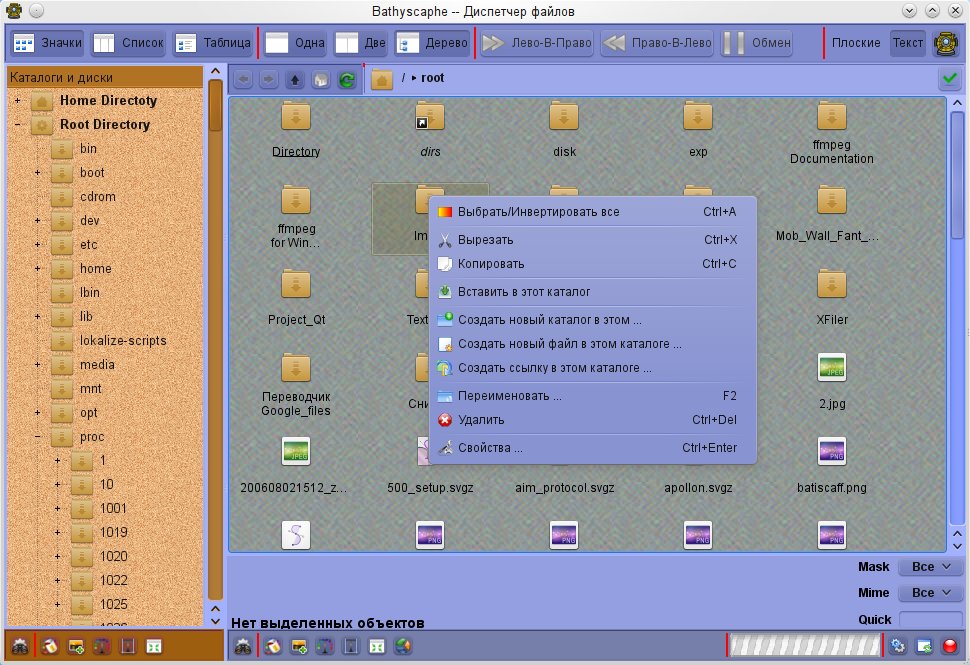Click the green refresh icon

[347, 79]
